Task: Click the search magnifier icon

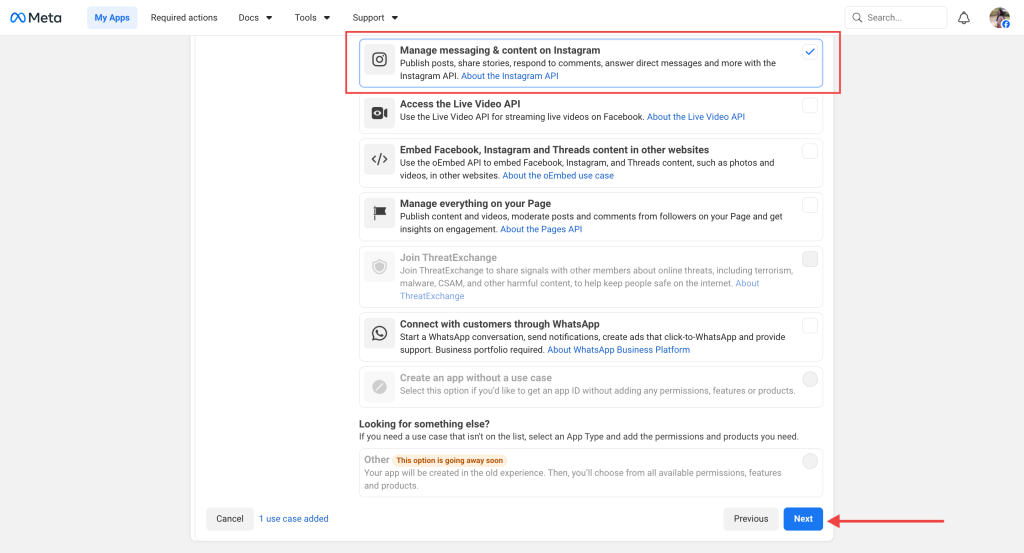Action: coord(857,18)
